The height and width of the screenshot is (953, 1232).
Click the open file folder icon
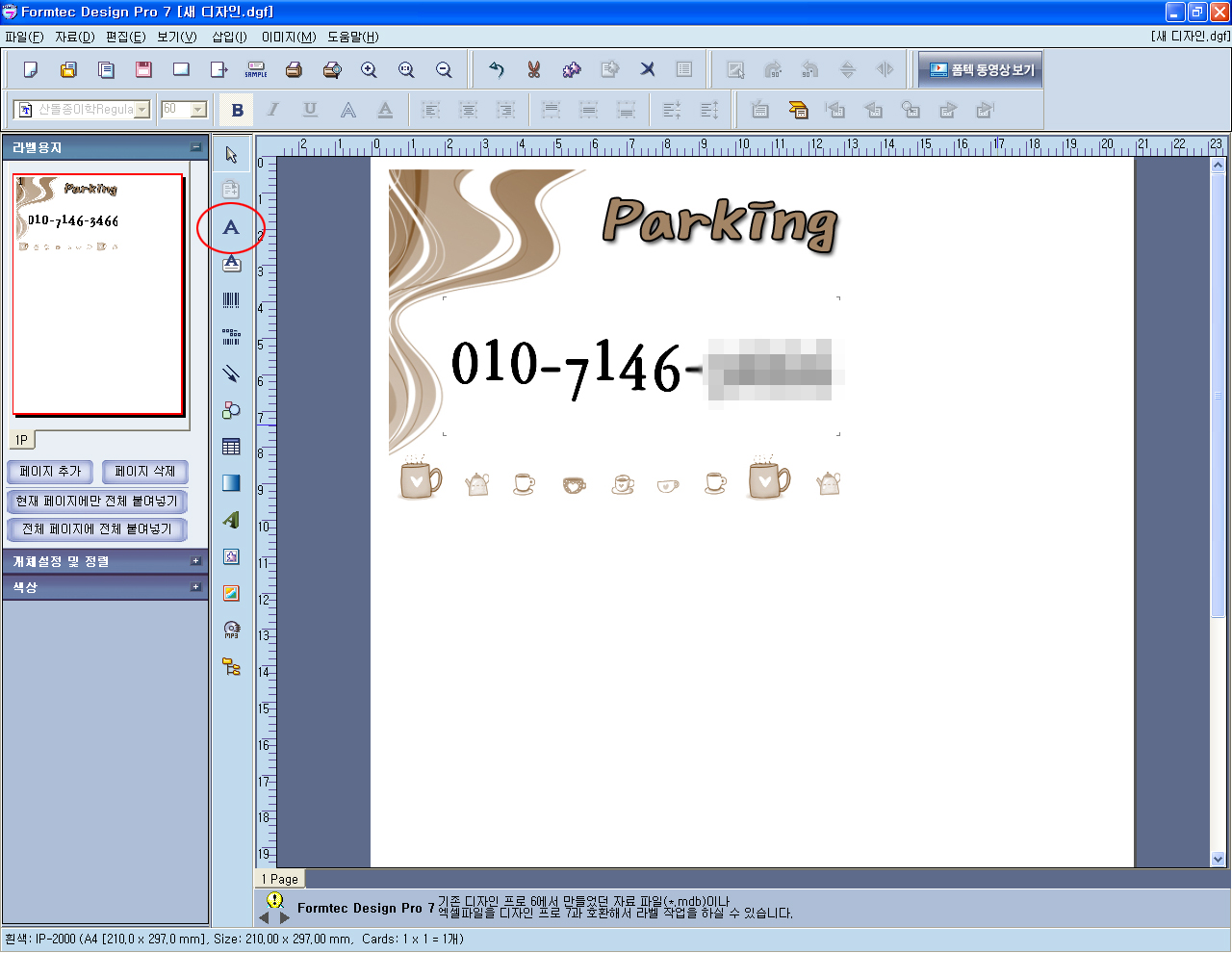pyautogui.click(x=68, y=69)
